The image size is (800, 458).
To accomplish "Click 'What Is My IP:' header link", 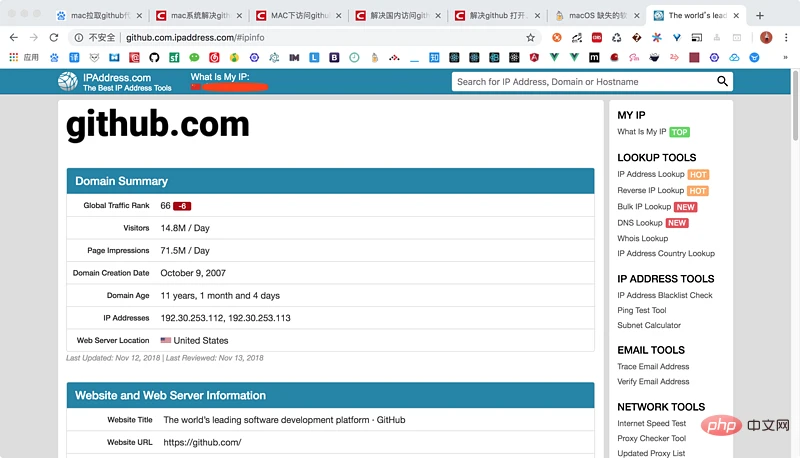I will 220,77.
